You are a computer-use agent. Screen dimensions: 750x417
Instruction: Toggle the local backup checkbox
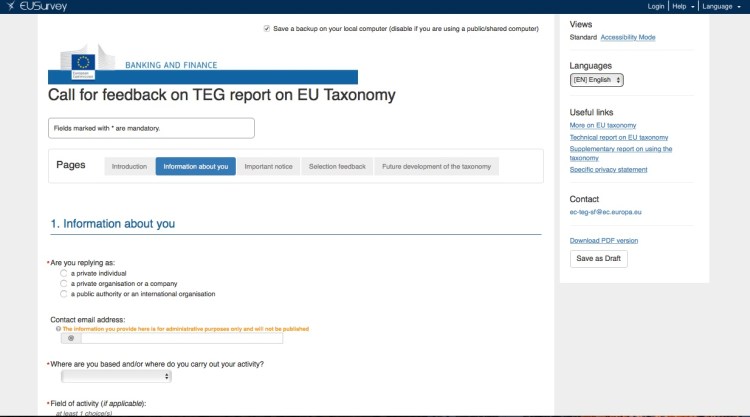[x=267, y=29]
